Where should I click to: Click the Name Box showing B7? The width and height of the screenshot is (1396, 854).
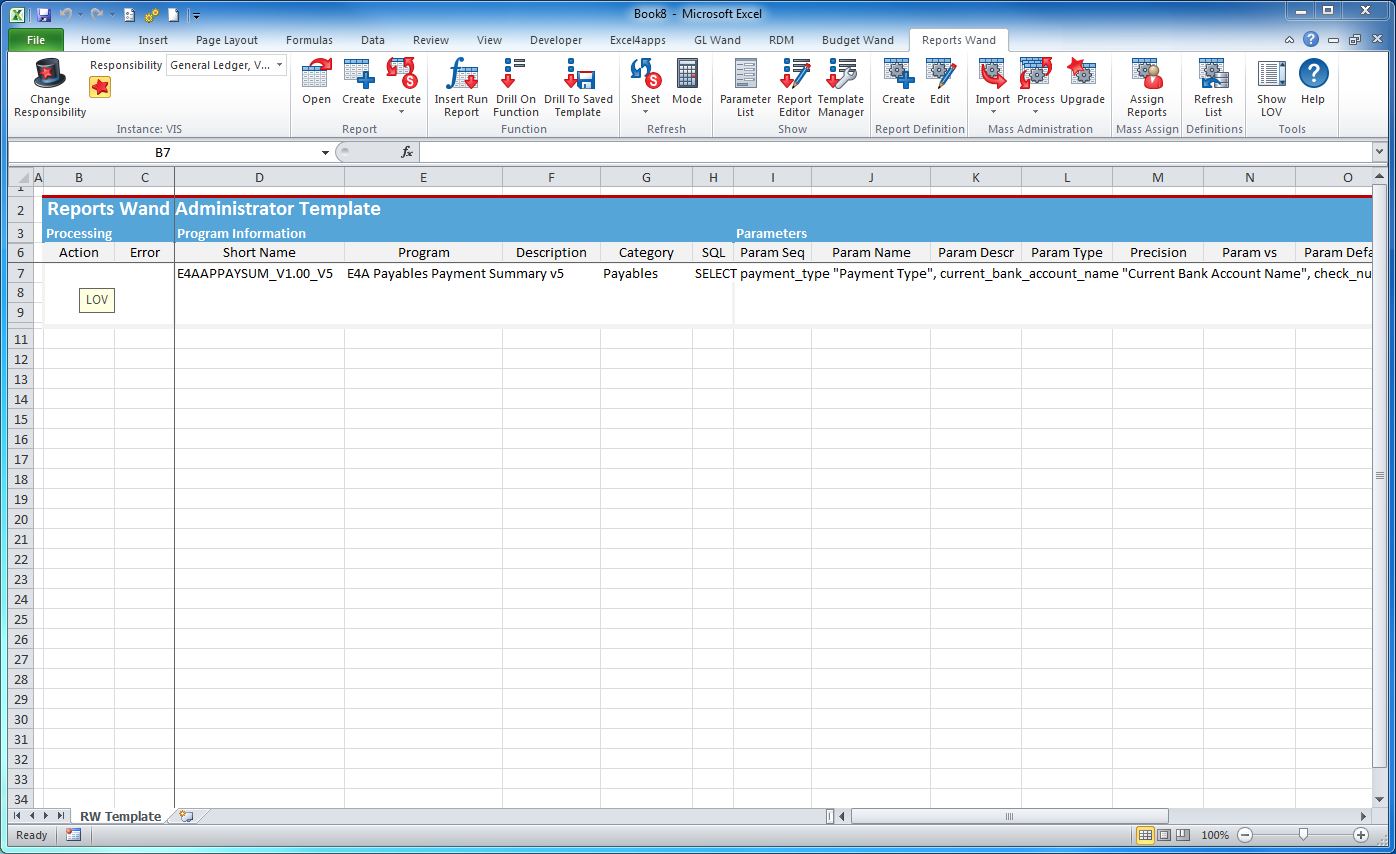coord(163,153)
